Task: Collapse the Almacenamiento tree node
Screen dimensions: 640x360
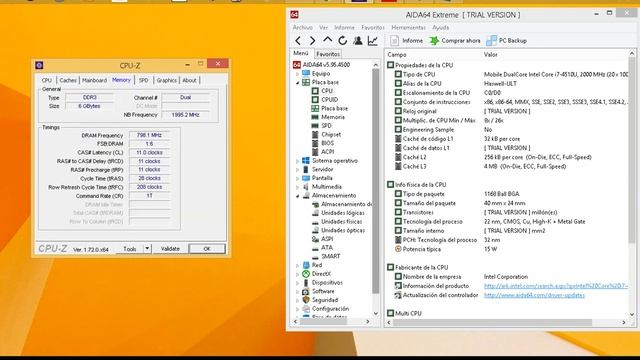Action: [x=298, y=196]
